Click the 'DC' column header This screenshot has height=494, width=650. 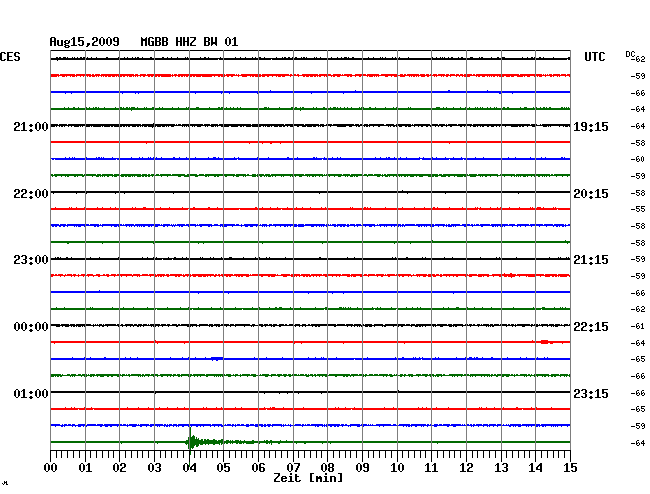[630, 54]
